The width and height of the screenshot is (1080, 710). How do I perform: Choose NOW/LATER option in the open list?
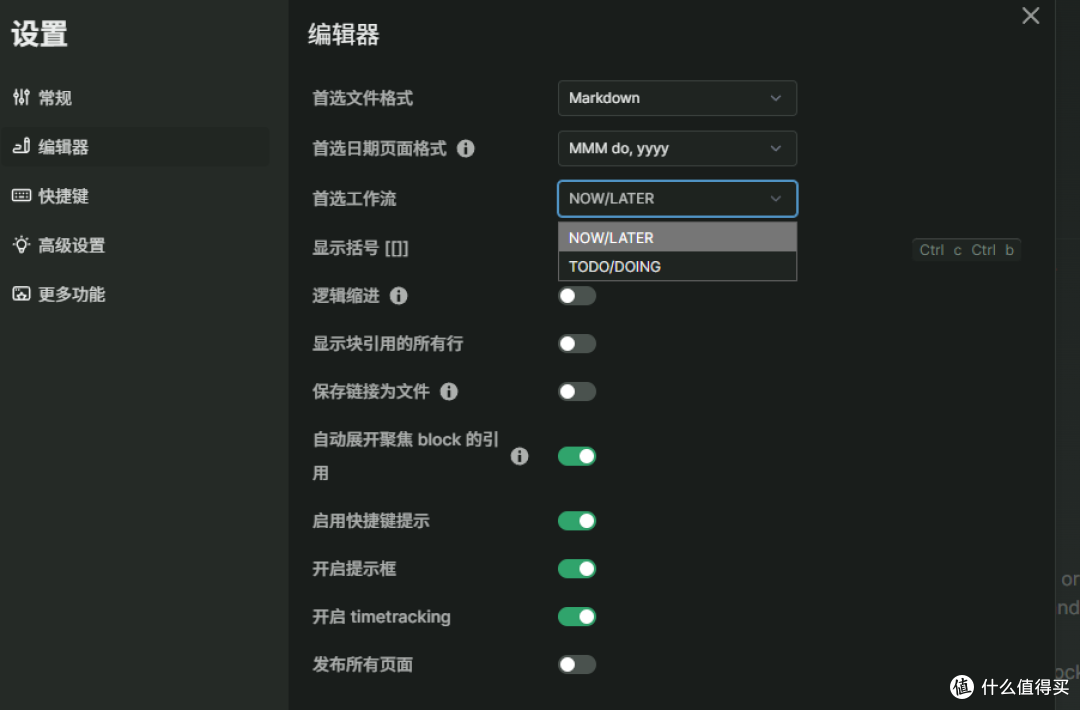point(677,238)
